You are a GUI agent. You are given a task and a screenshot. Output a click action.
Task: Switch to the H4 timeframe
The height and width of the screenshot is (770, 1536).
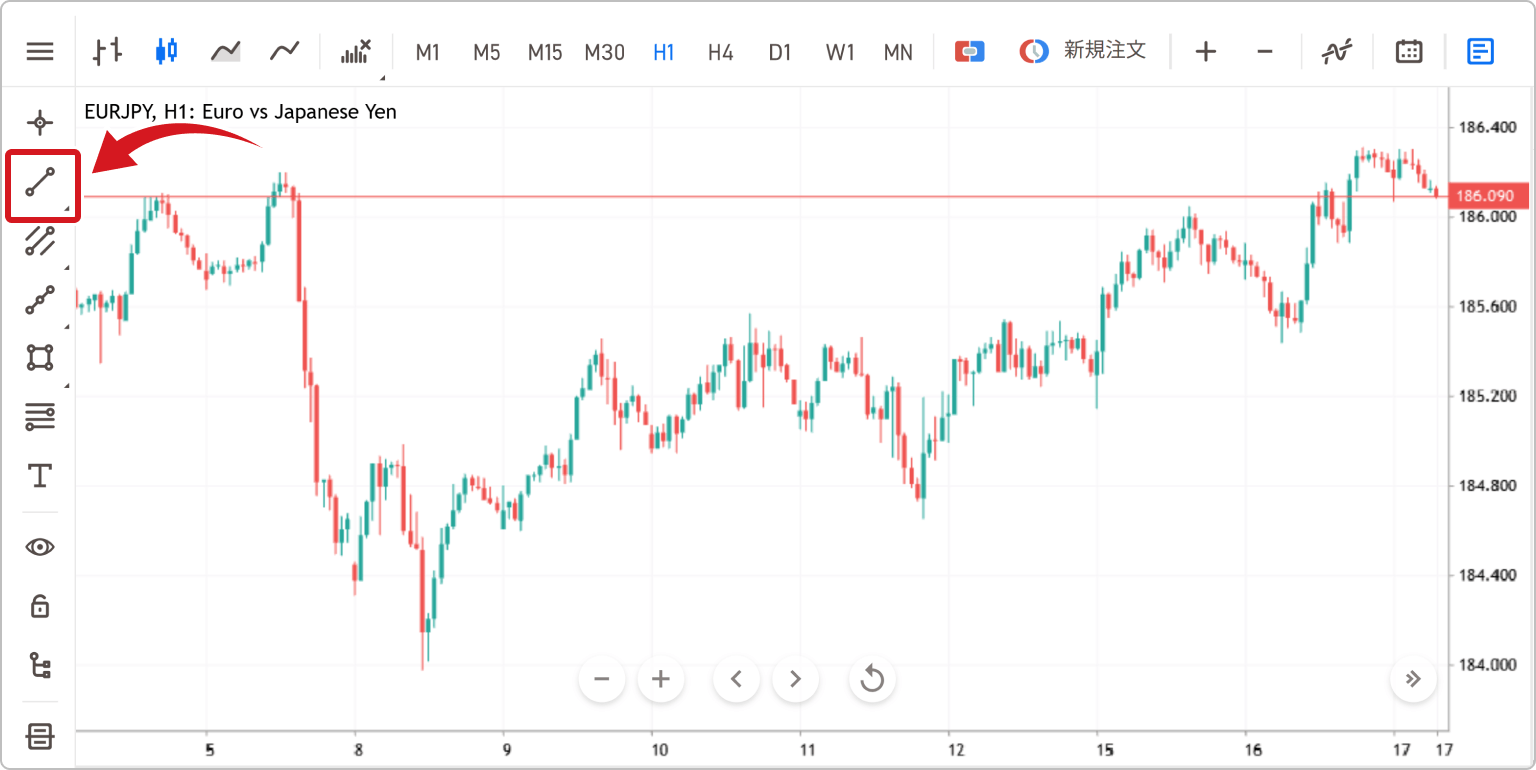pyautogui.click(x=721, y=52)
